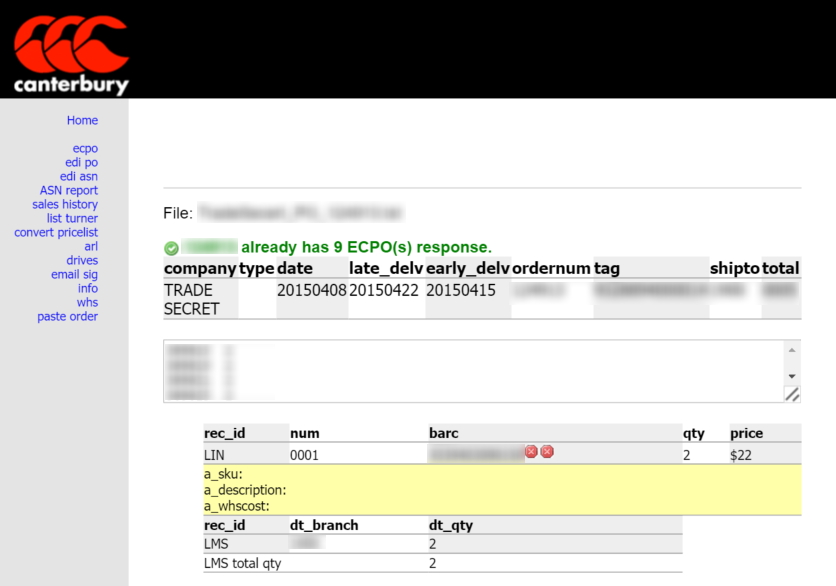The width and height of the screenshot is (836, 586).
Task: Go to the ecpo page
Action: click(85, 148)
